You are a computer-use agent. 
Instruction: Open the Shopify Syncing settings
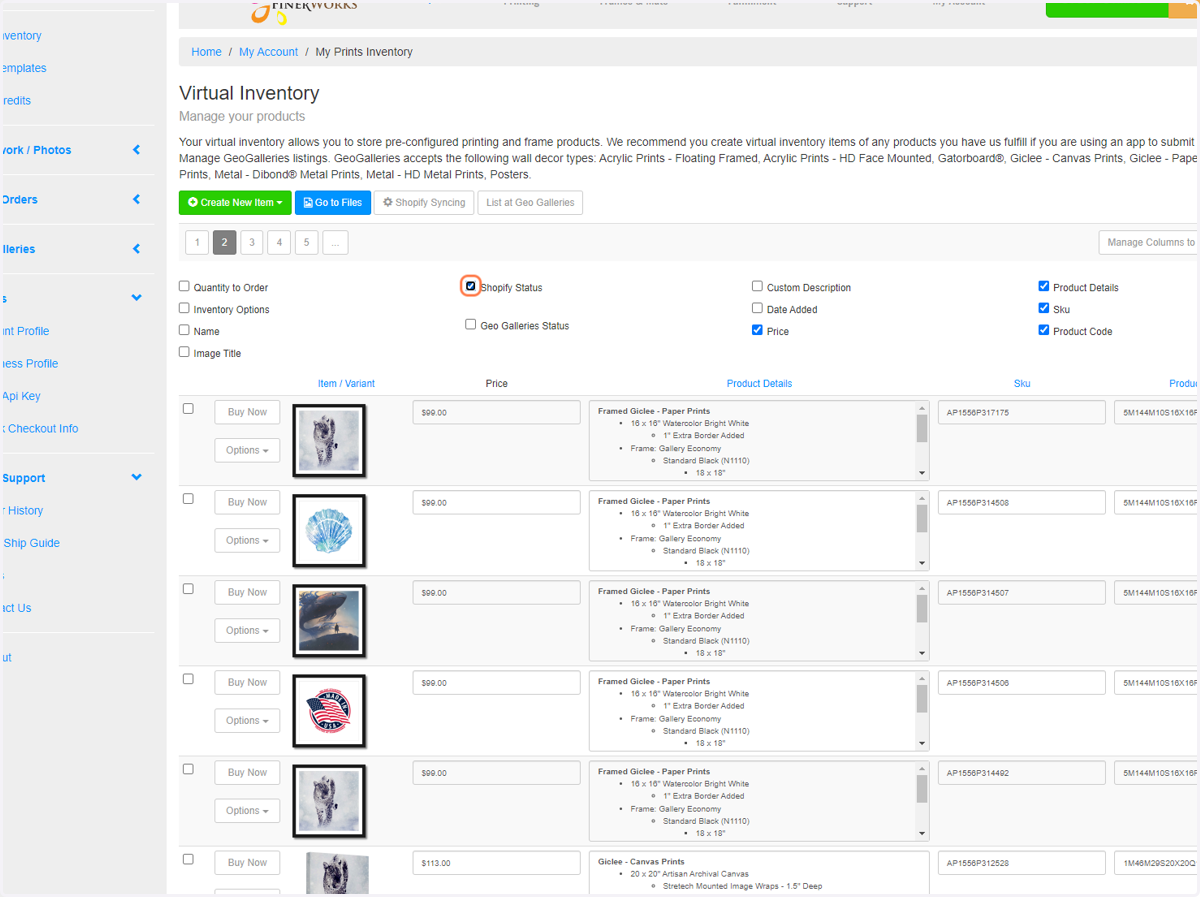(x=424, y=202)
